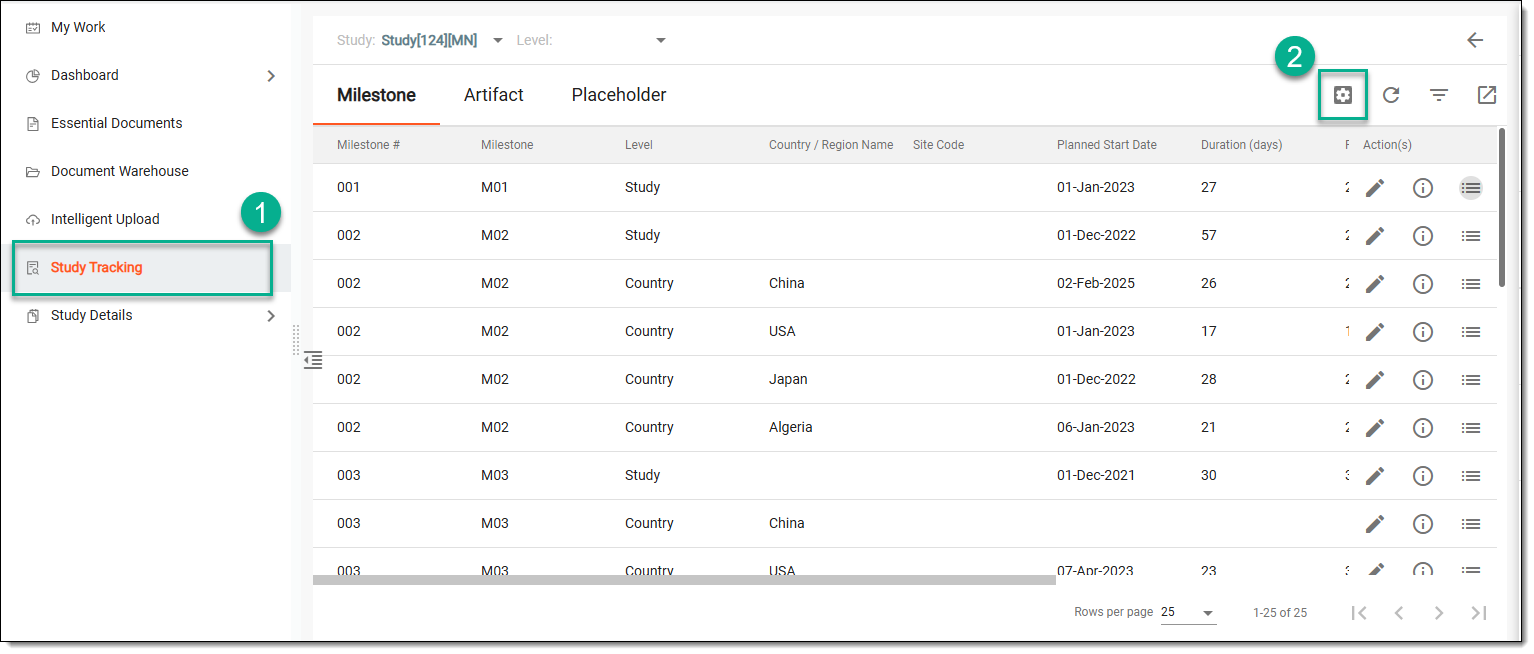Select Study Tracking in the sidebar
This screenshot has height=654, width=1534.
coord(97,267)
